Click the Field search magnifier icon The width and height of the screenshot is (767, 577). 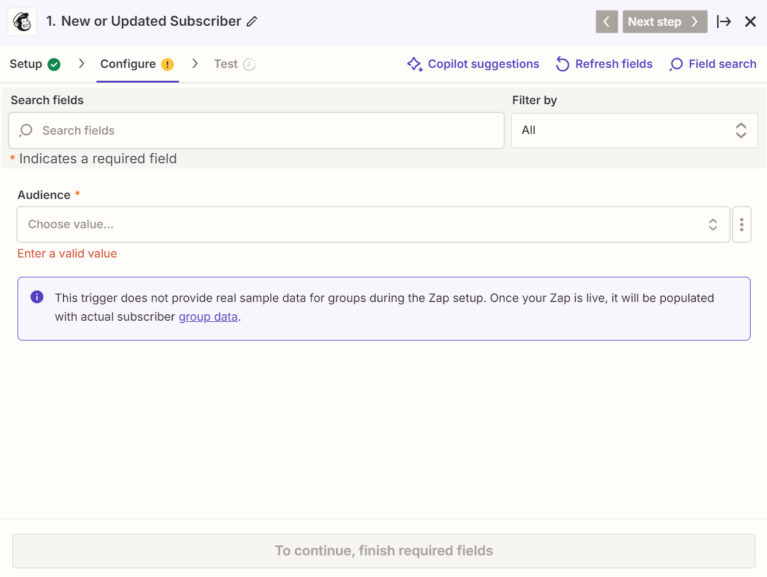676,64
